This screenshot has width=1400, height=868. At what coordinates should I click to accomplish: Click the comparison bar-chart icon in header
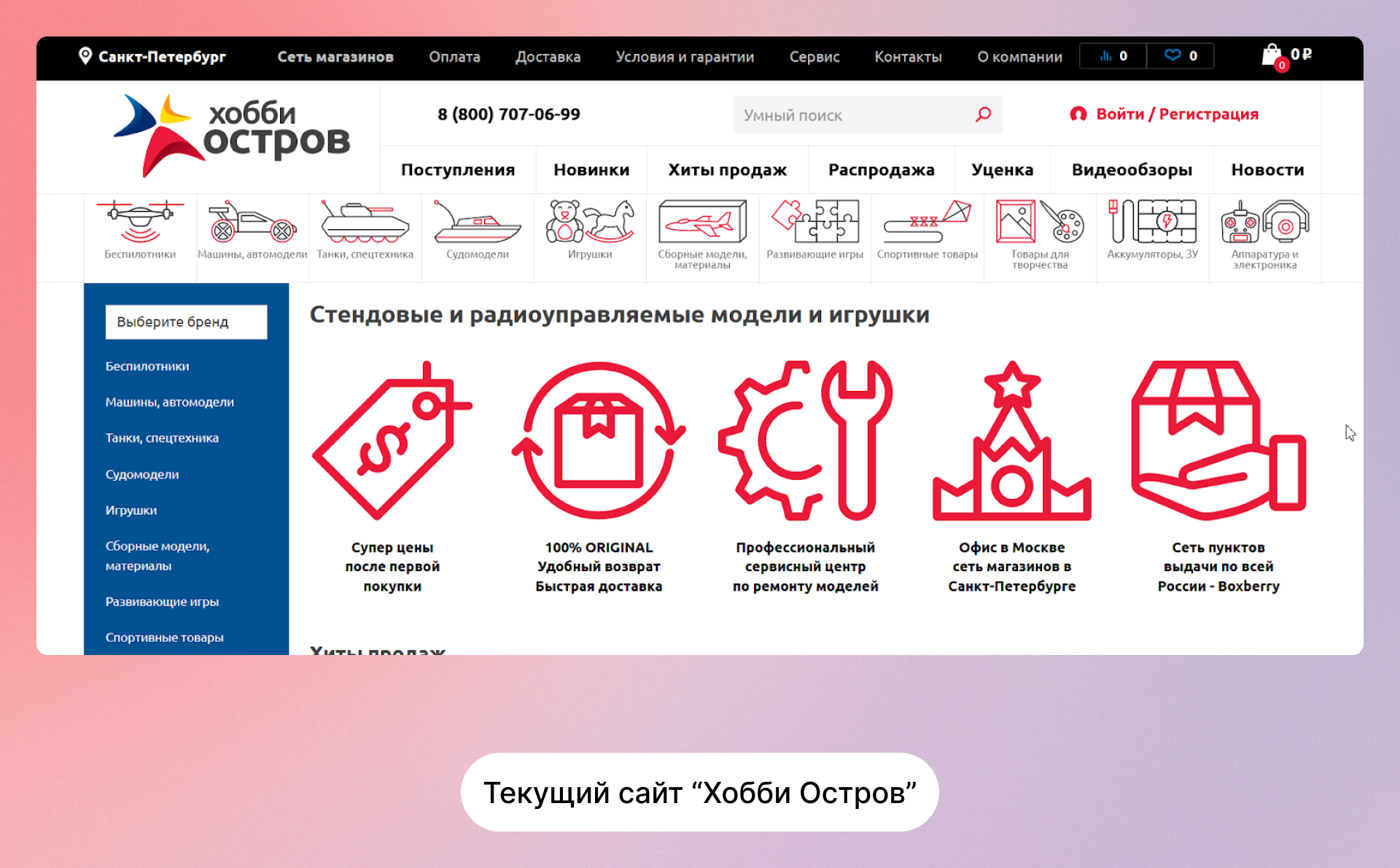point(1107,55)
